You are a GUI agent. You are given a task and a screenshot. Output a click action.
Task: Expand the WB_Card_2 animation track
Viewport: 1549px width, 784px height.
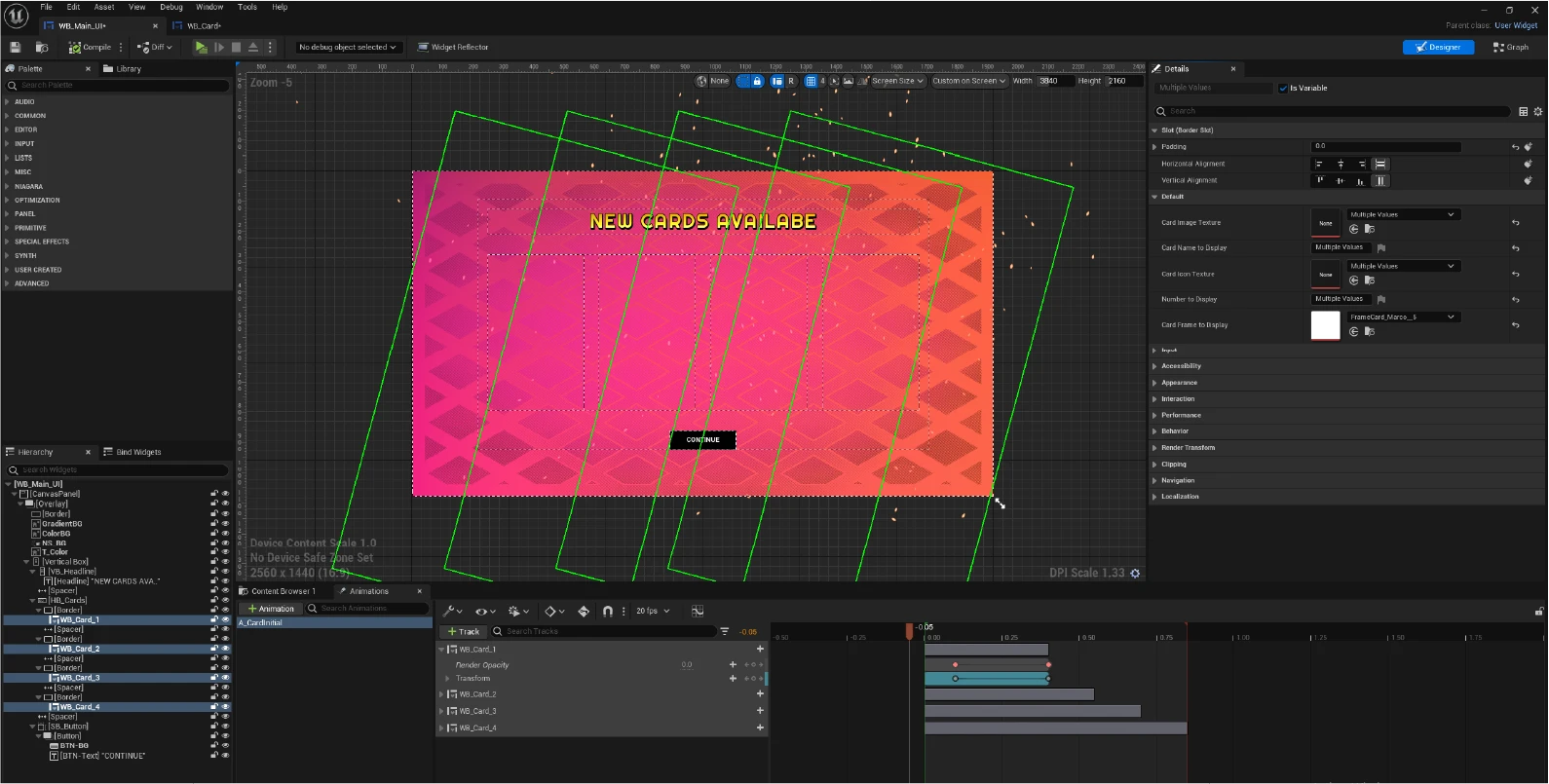coord(441,694)
